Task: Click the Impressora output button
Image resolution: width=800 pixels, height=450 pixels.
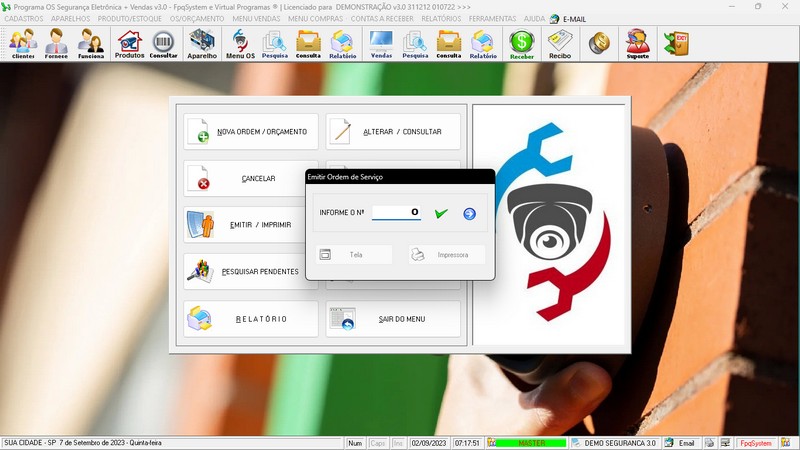Action: 446,255
